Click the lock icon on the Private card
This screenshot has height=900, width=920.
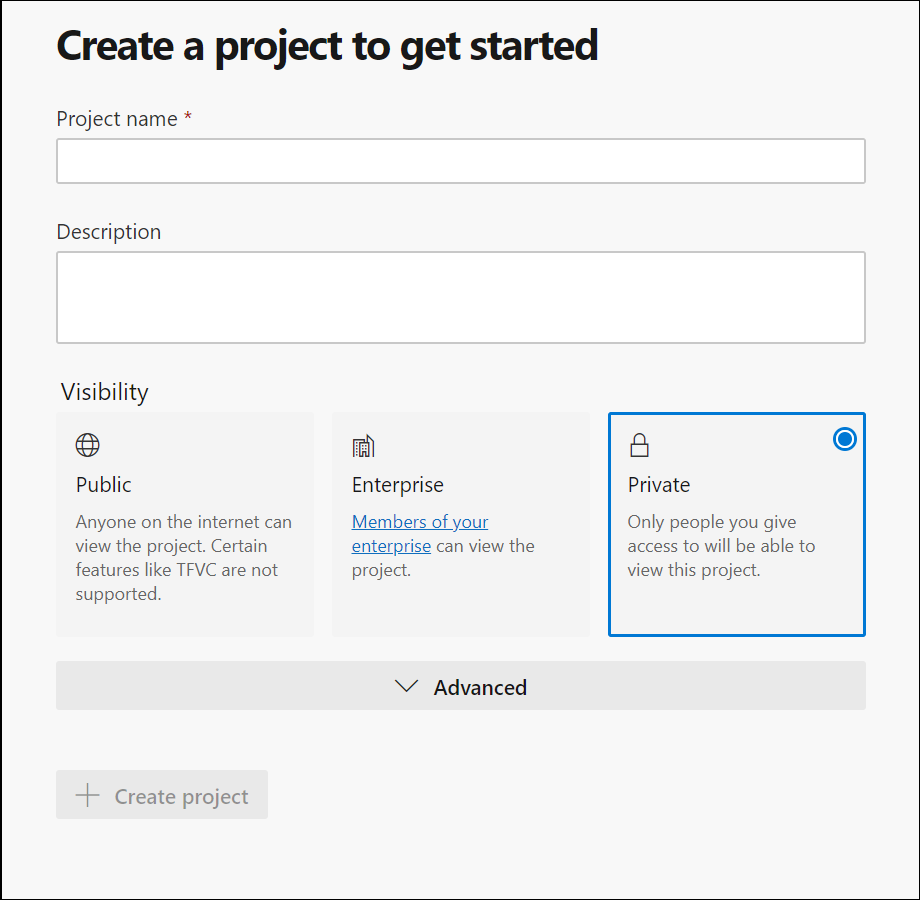point(639,445)
